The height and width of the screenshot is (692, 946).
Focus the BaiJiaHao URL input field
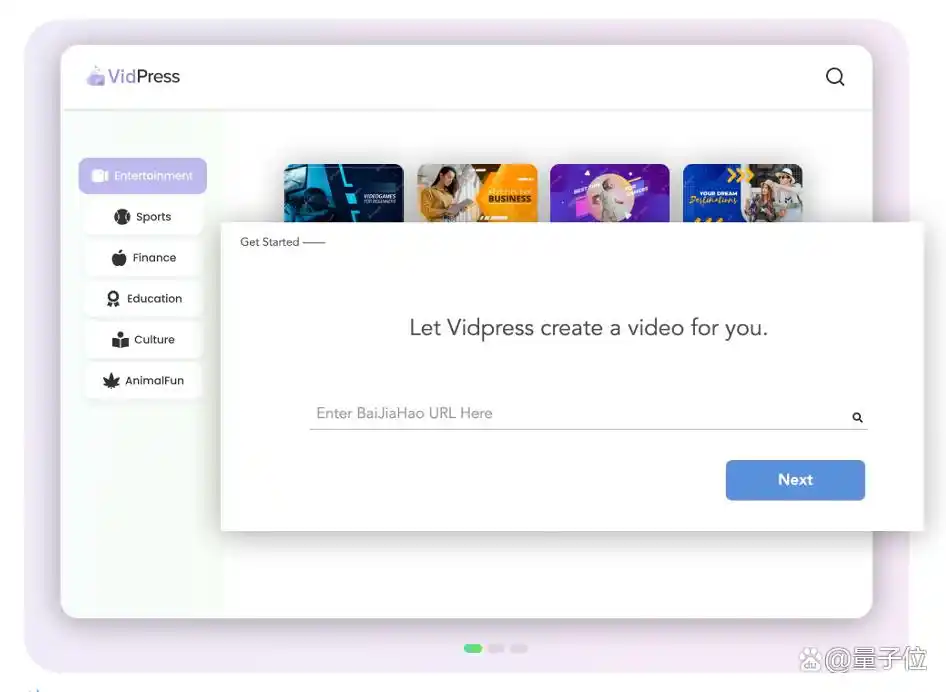(588, 414)
